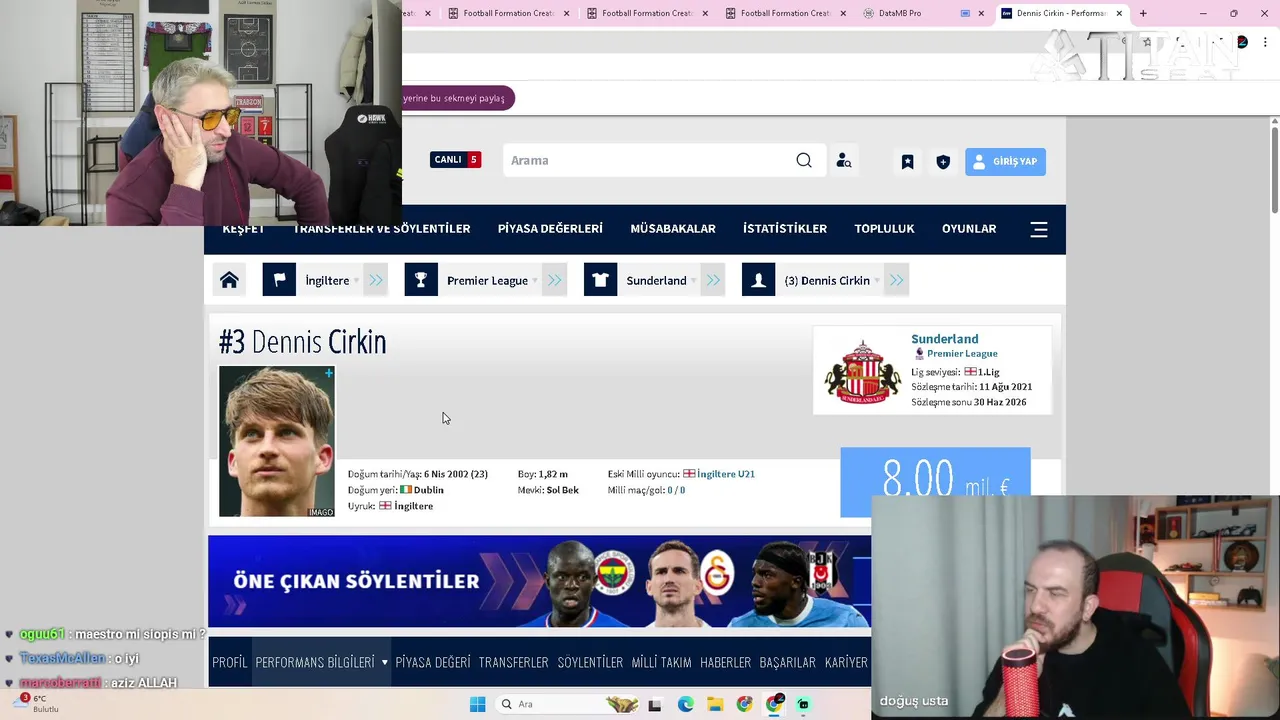This screenshot has height=720, width=1280.
Task: Click the shirt icon beside Sunderland
Action: point(600,280)
